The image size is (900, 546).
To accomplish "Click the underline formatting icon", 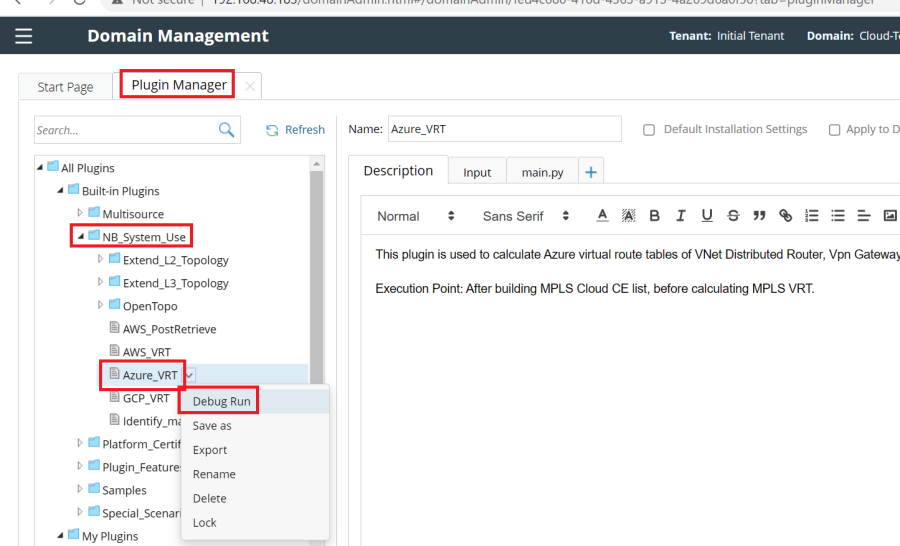I will click(707, 216).
